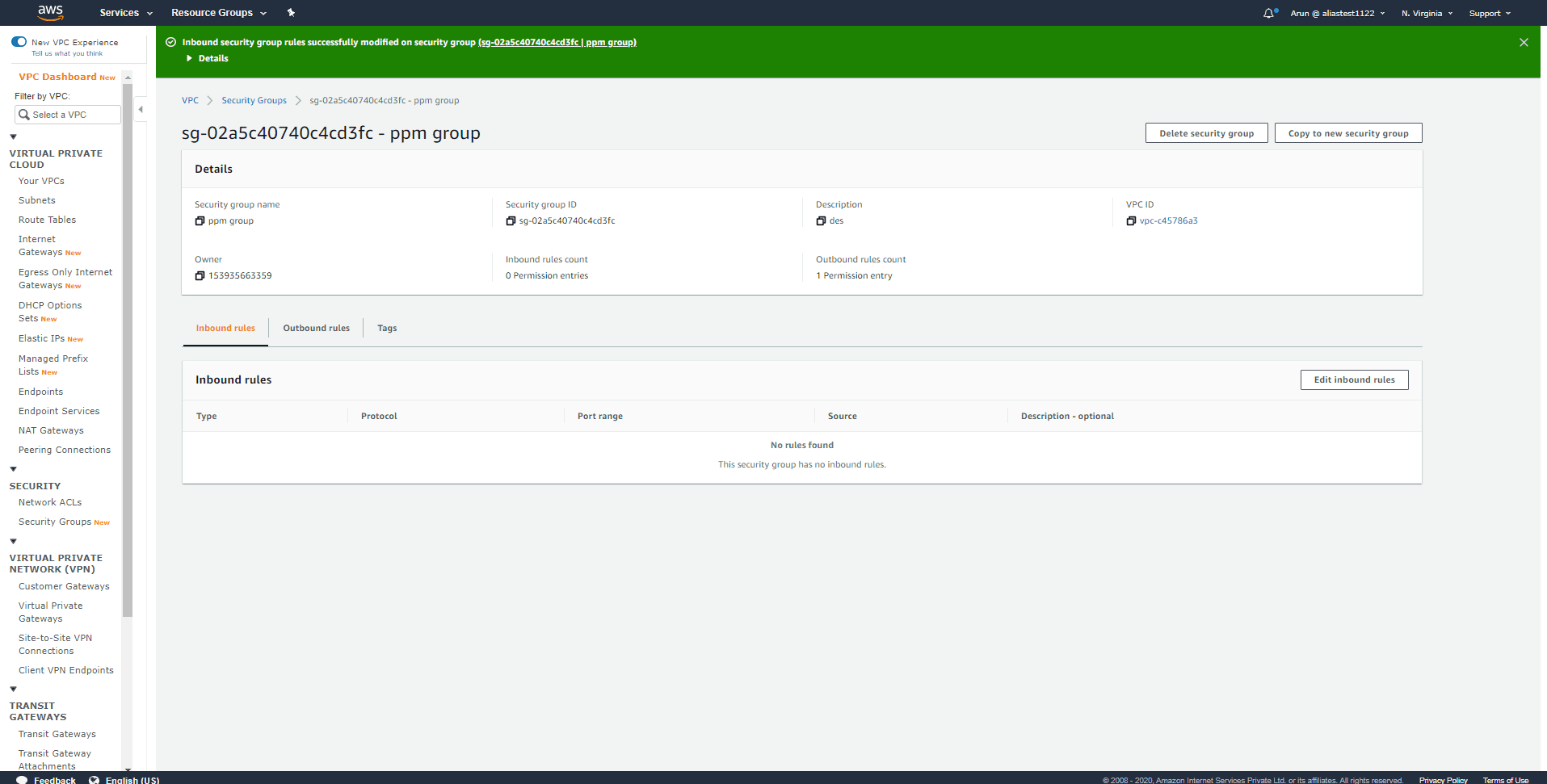
Task: Click the copy icon next to Description
Action: [x=821, y=220]
